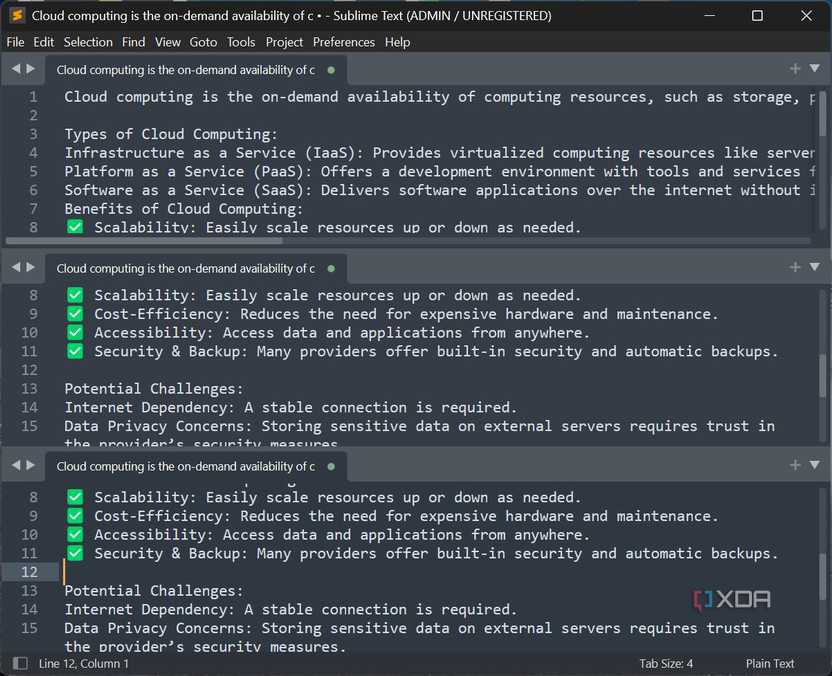Viewport: 832px width, 676px height.
Task: Click line number 3 in top pane gutter
Action: click(x=33, y=134)
